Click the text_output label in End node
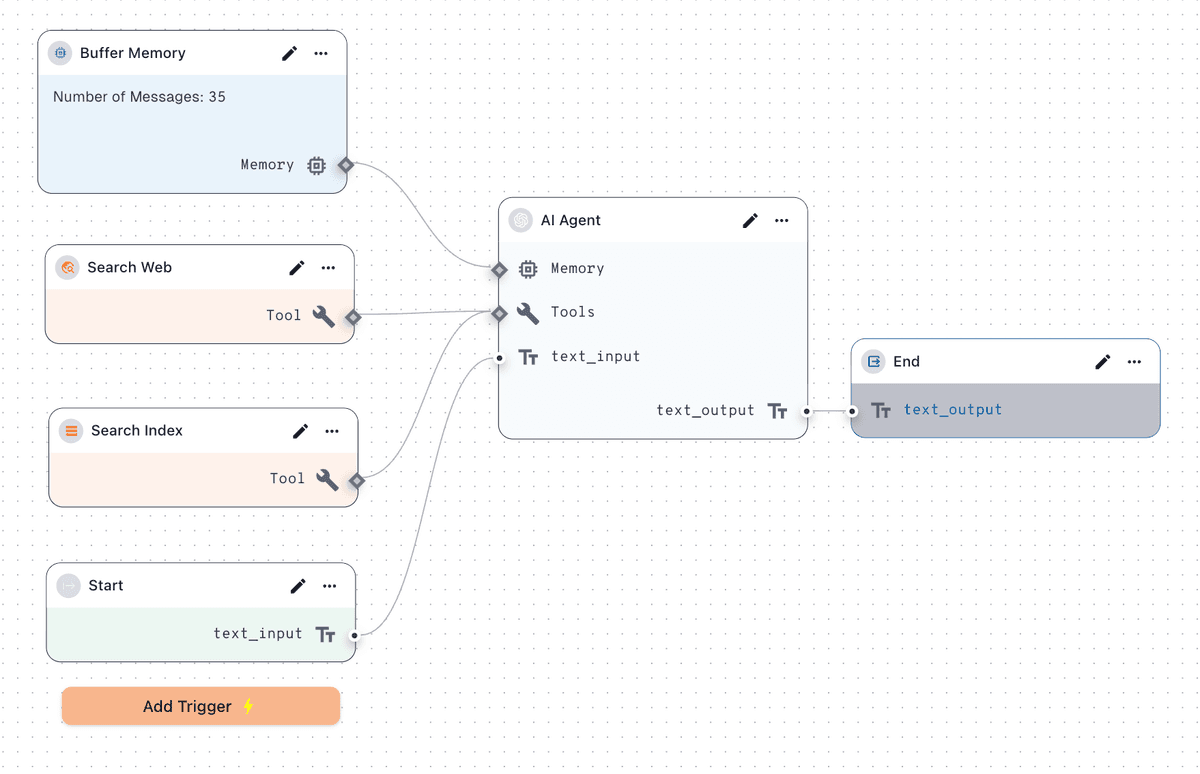This screenshot has width=1200, height=774. [952, 410]
